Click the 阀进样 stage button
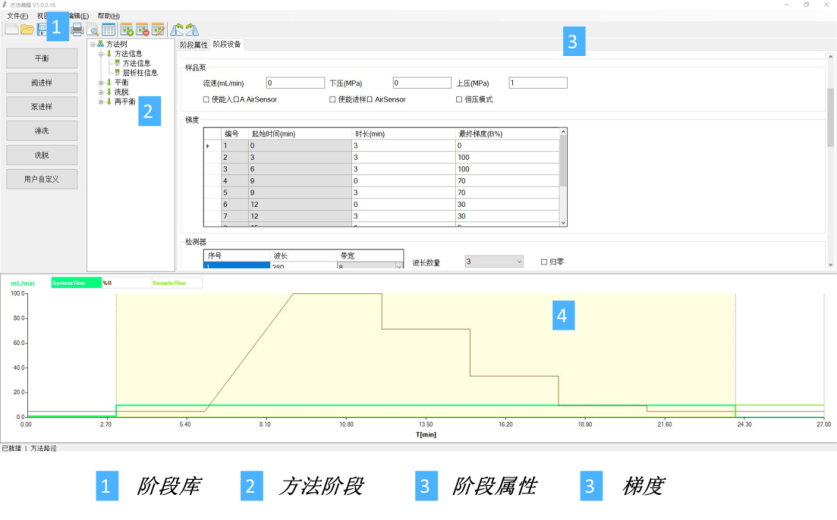 pyautogui.click(x=42, y=83)
